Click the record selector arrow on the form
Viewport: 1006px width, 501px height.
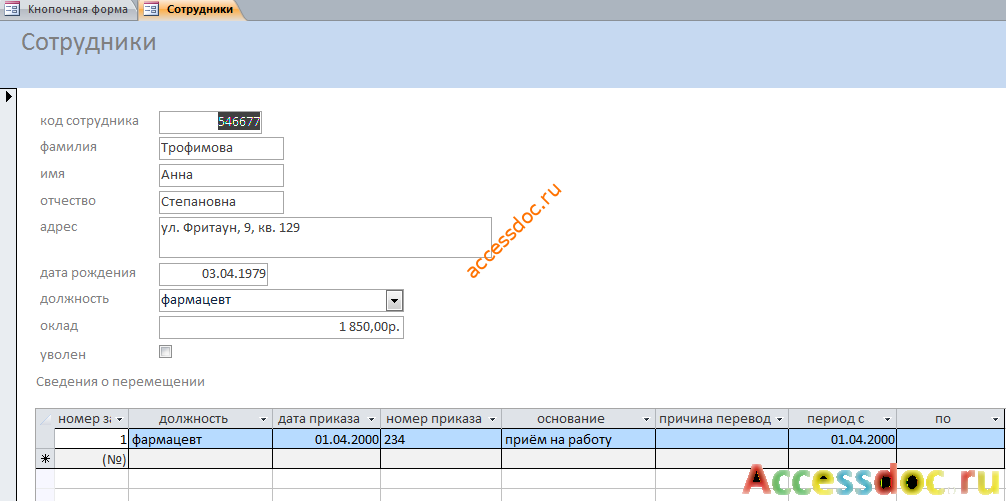8,97
